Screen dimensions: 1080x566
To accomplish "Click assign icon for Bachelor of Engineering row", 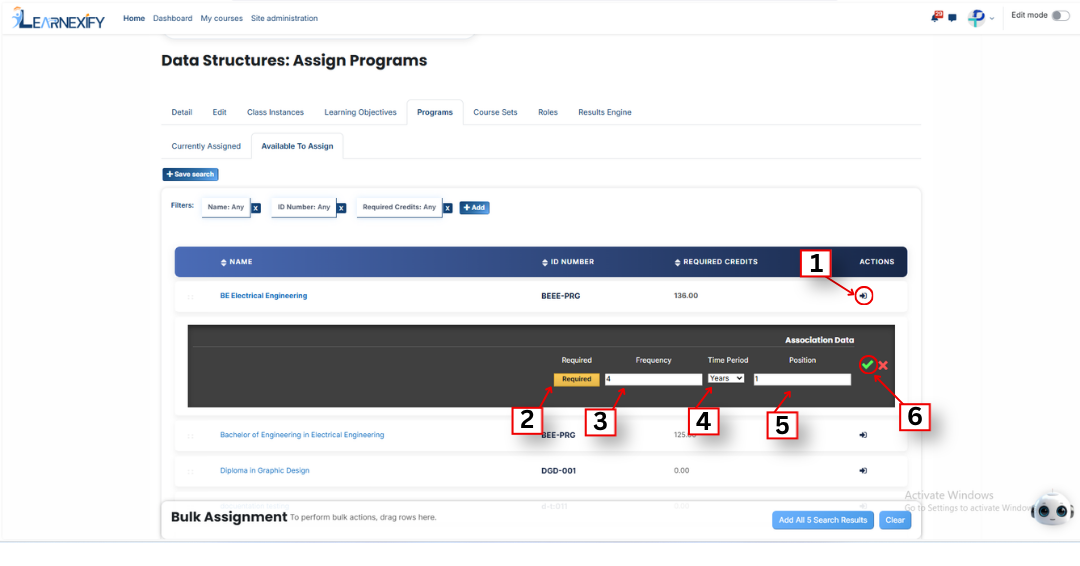I will 863,435.
